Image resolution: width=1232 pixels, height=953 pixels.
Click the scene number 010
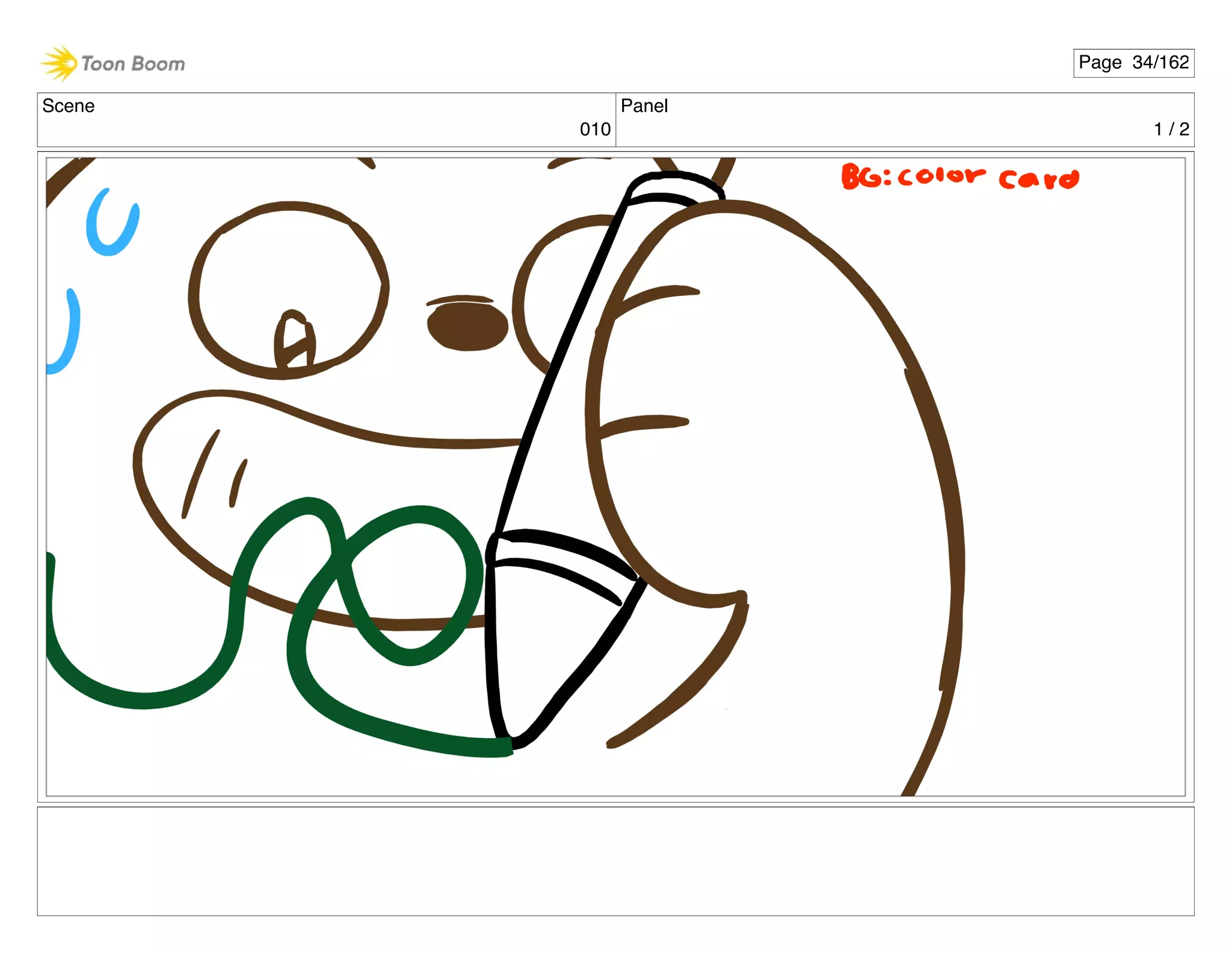pyautogui.click(x=594, y=129)
